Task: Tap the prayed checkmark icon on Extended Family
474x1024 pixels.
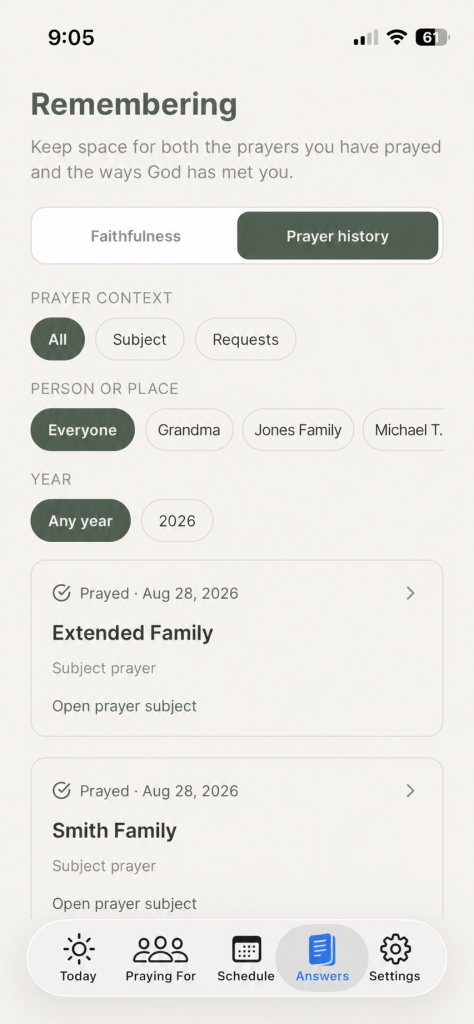Action: tap(61, 593)
